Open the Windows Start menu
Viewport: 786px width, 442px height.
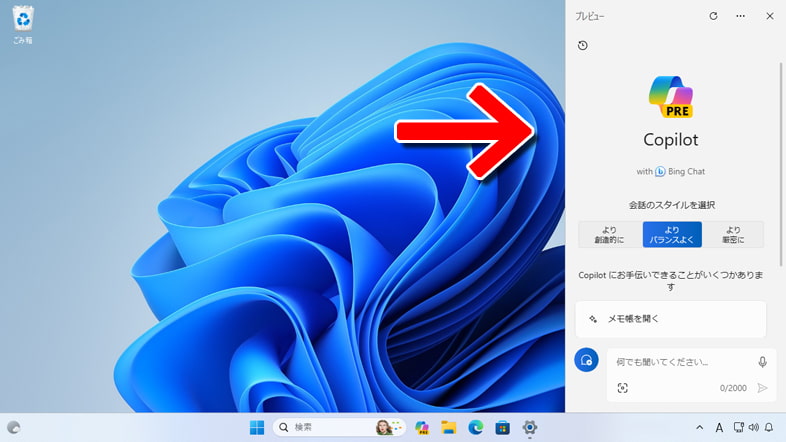[x=257, y=427]
